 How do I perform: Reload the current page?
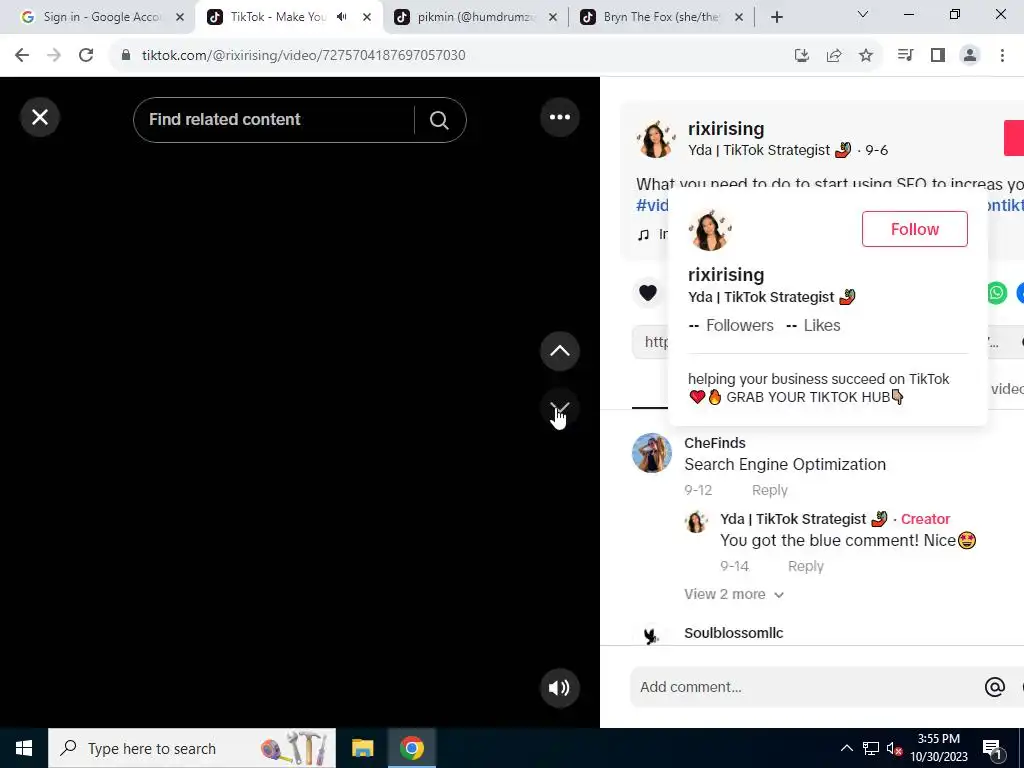click(x=86, y=56)
